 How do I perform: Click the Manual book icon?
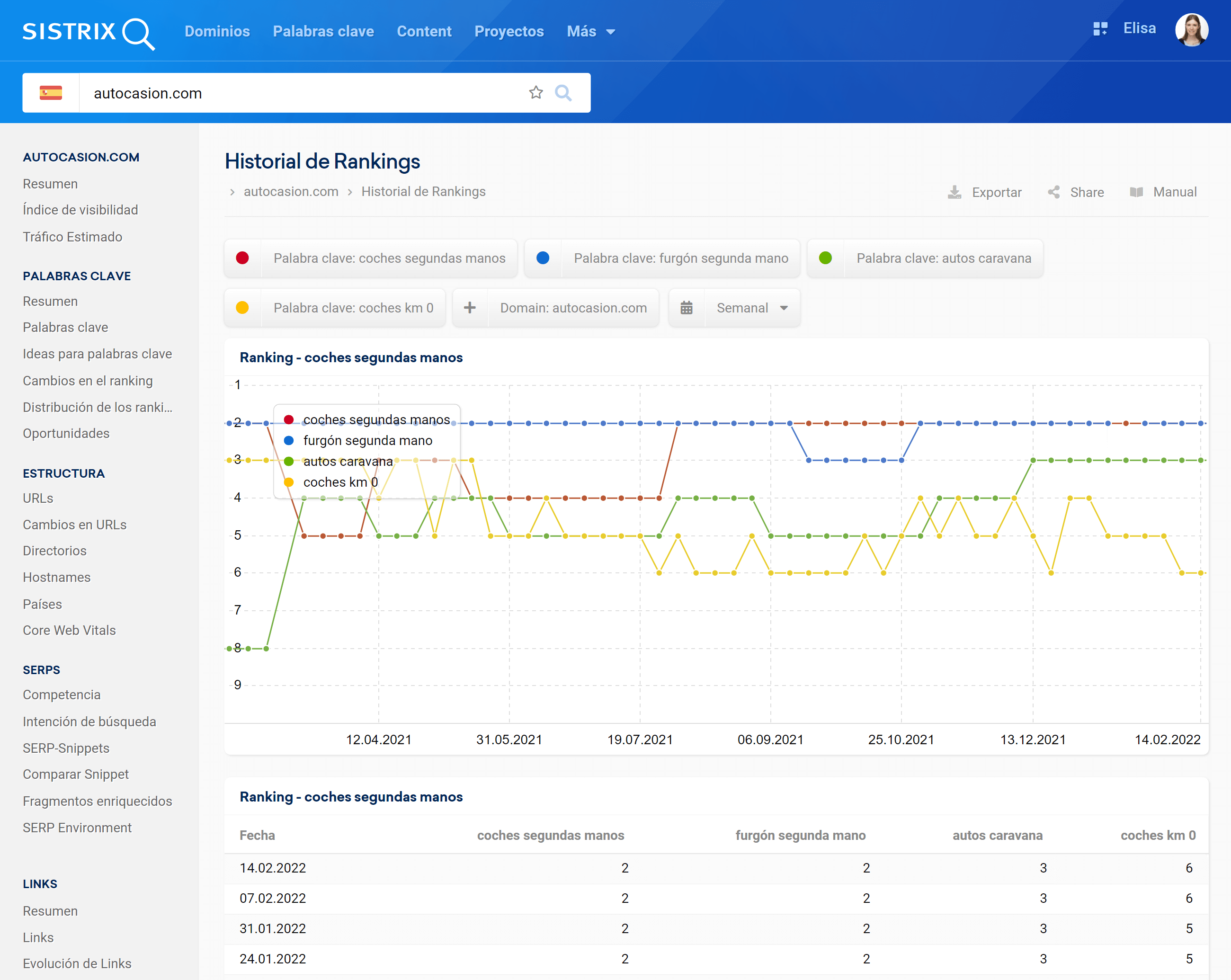tap(1136, 192)
